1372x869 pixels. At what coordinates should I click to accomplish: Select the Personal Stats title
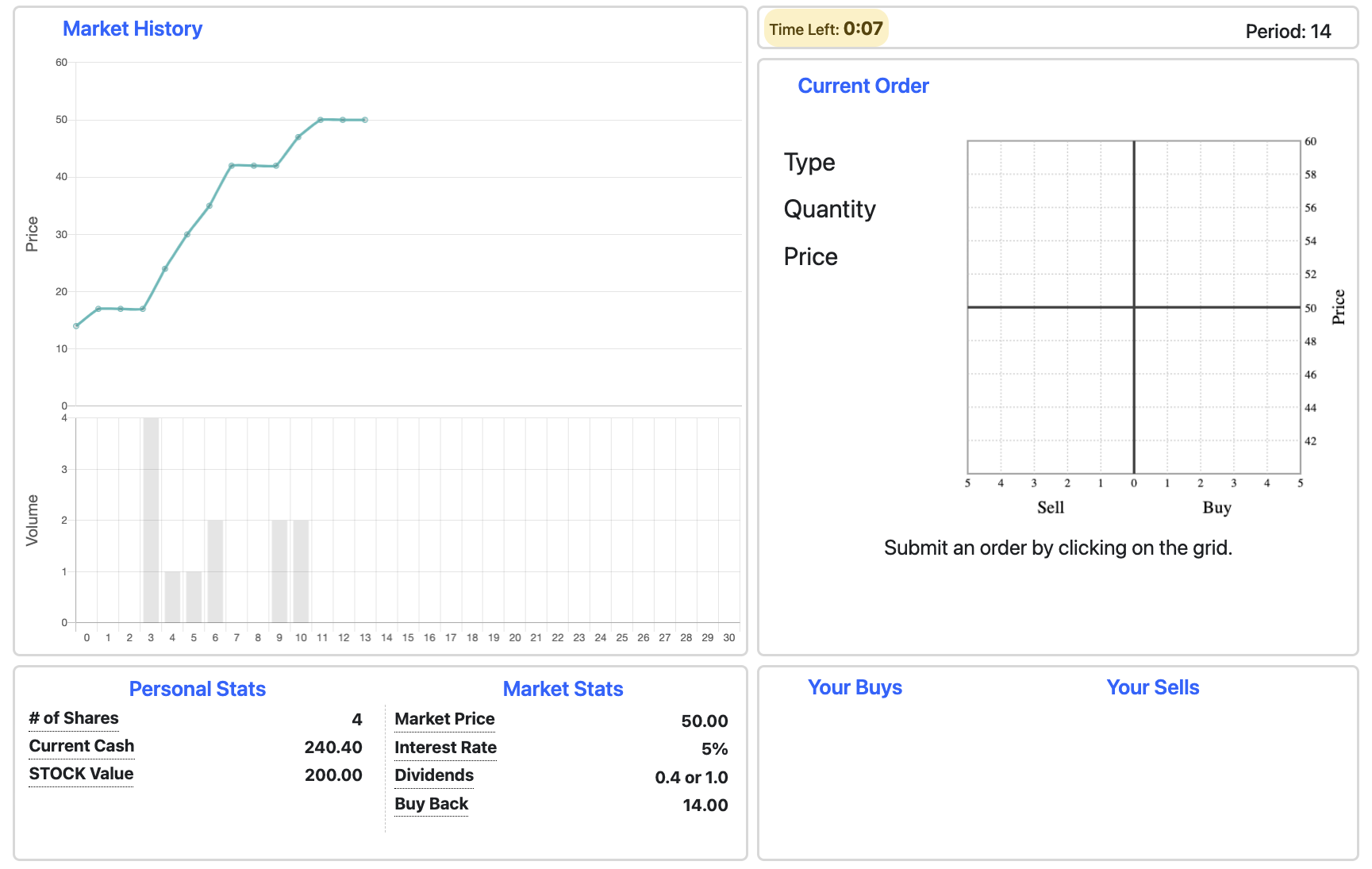197,689
